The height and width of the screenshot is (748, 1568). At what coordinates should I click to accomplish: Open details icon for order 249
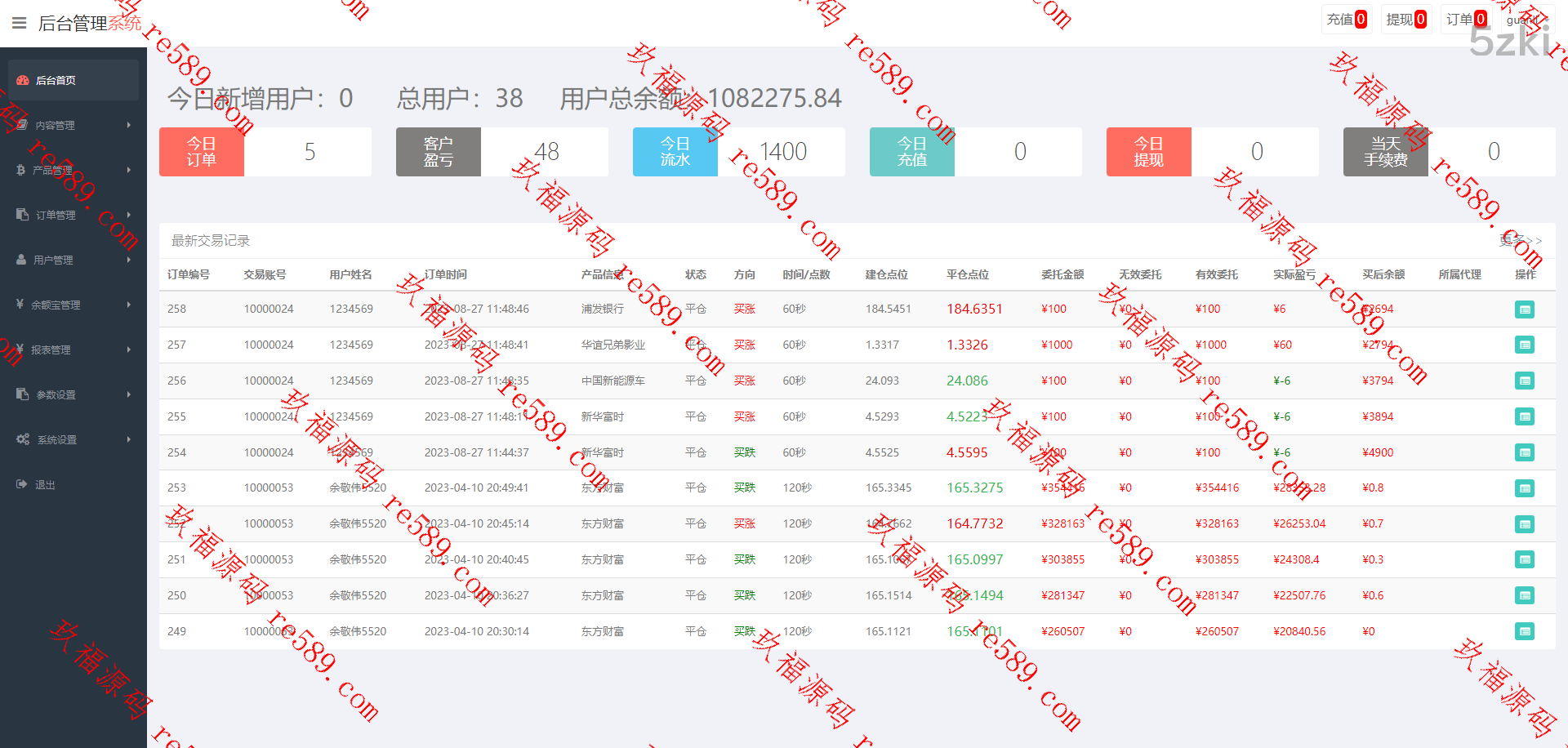[x=1524, y=631]
